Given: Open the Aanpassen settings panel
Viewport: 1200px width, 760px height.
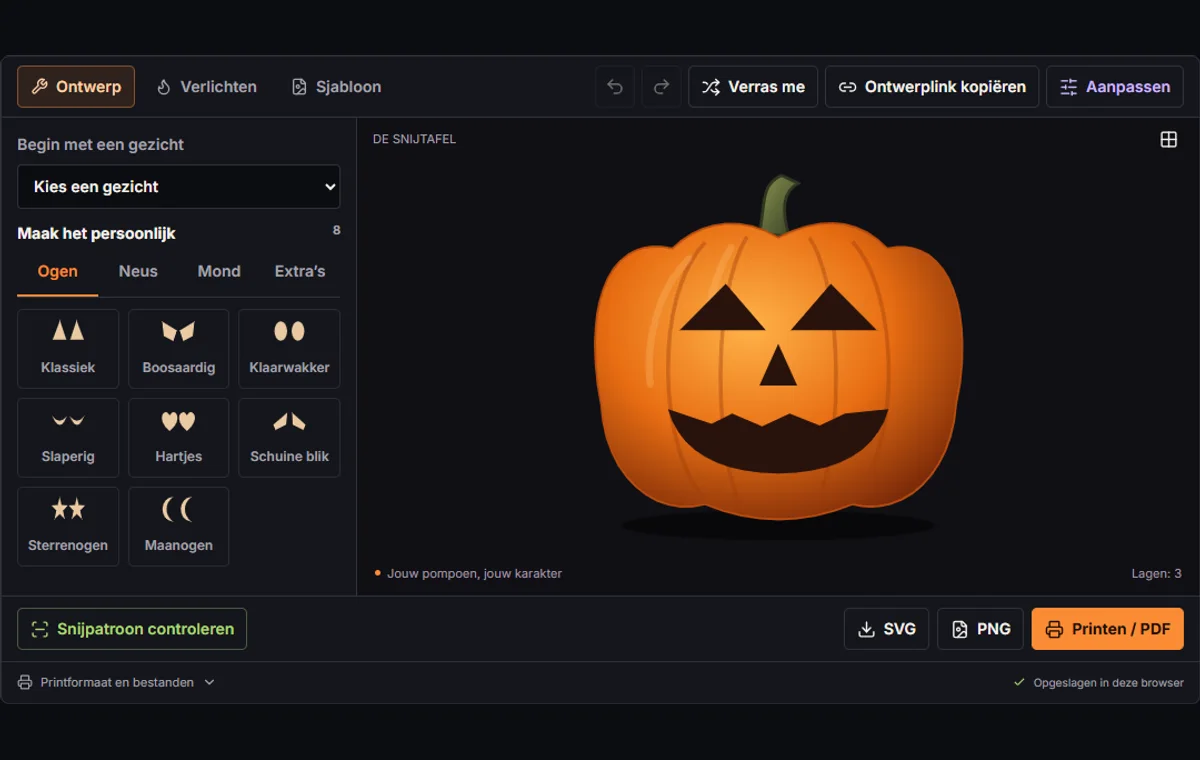Looking at the screenshot, I should (1115, 87).
